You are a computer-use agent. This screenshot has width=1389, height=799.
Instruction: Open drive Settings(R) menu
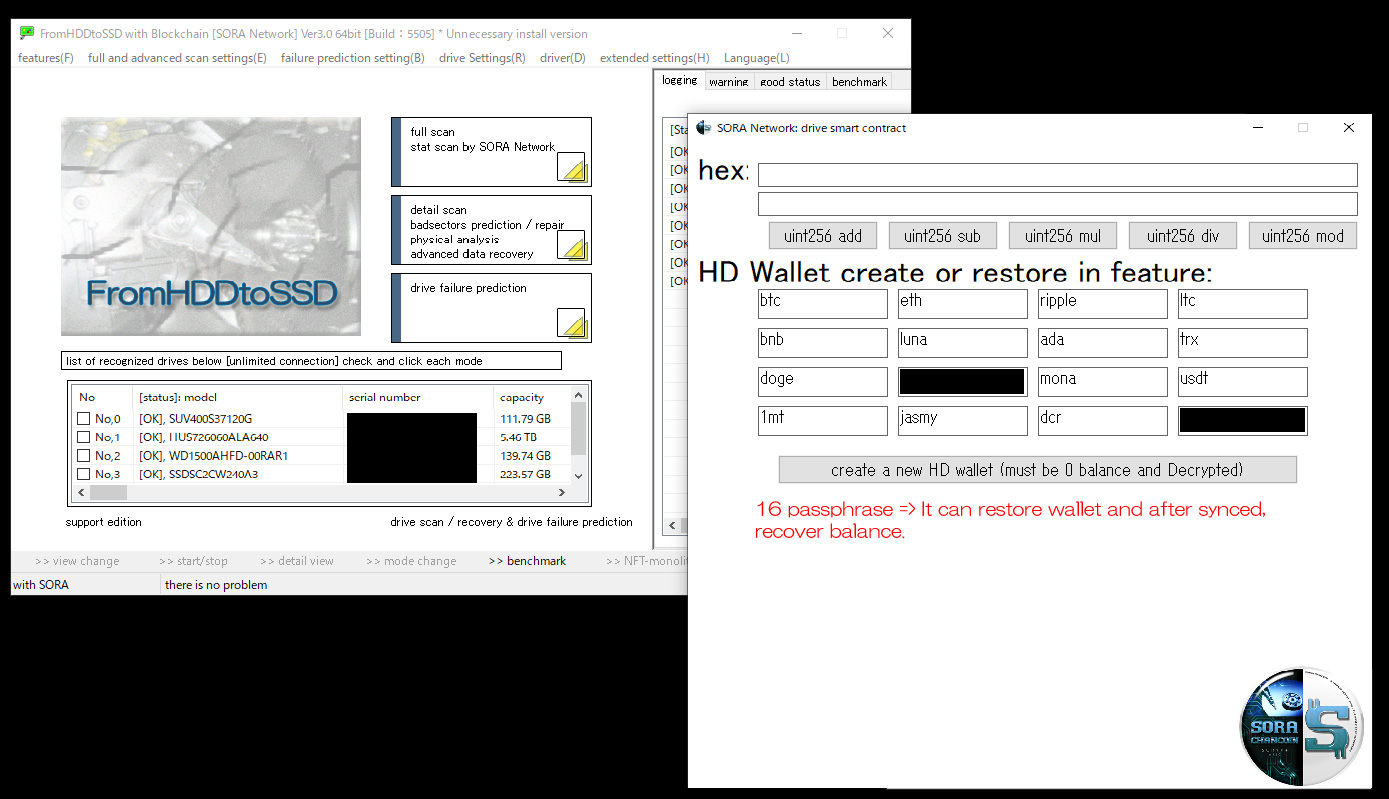(482, 58)
